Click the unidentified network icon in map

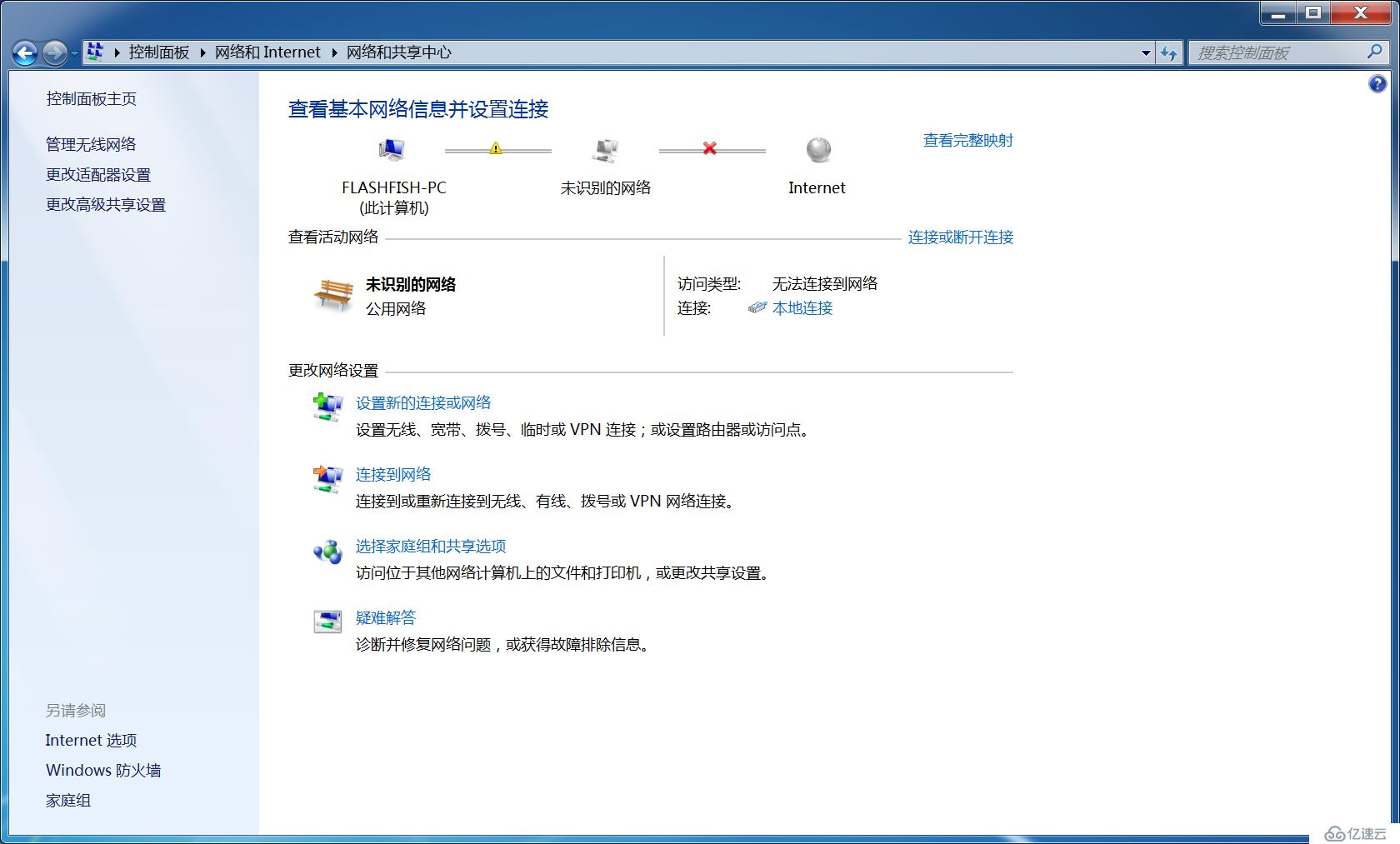(606, 150)
